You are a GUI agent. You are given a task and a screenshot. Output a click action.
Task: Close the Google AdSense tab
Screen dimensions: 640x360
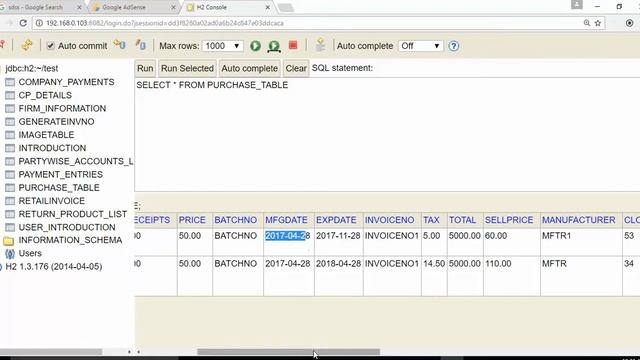tap(173, 7)
